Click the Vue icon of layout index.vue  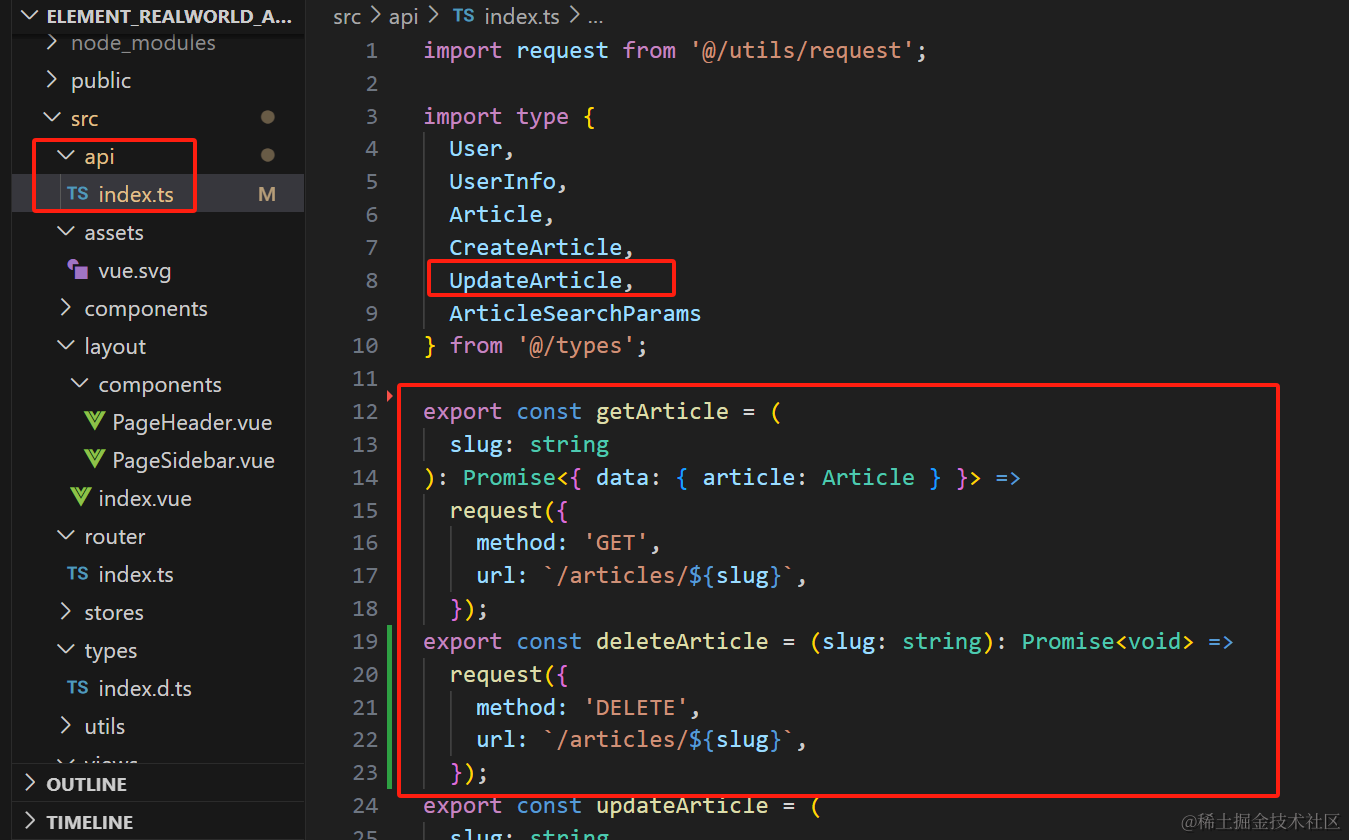(x=81, y=498)
